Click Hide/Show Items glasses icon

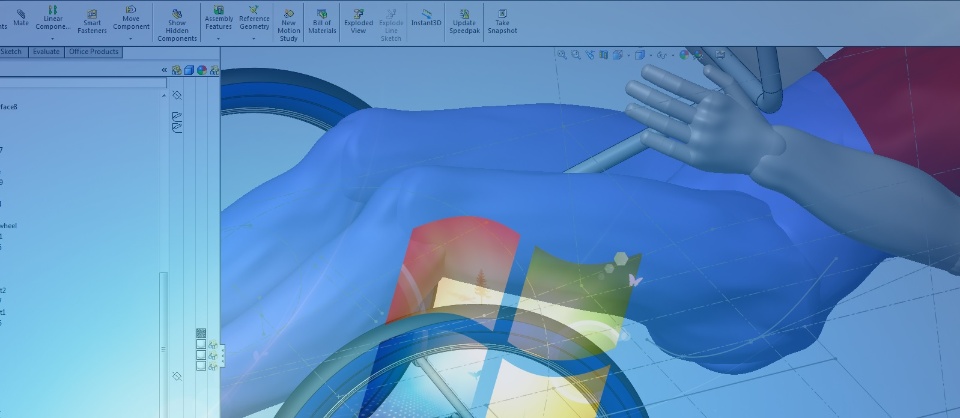coord(662,54)
